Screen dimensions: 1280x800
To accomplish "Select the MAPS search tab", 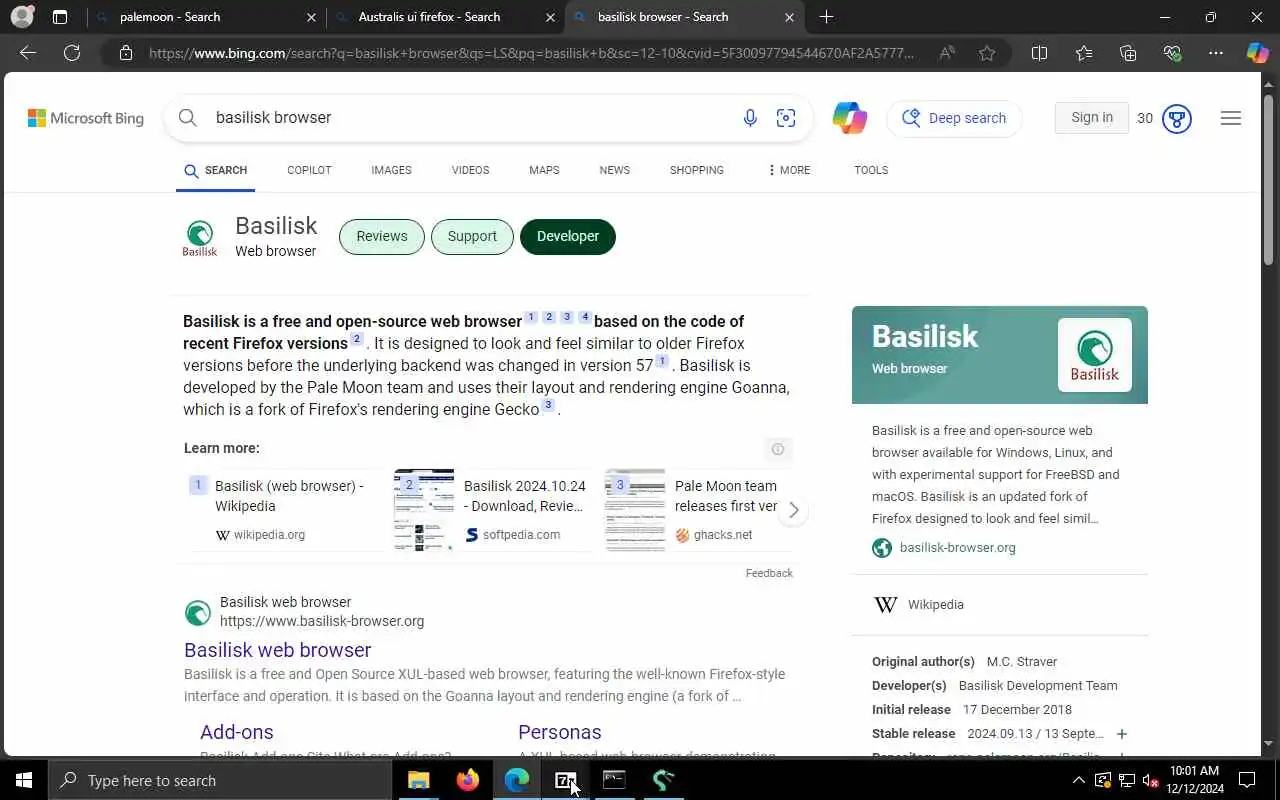I will (544, 170).
